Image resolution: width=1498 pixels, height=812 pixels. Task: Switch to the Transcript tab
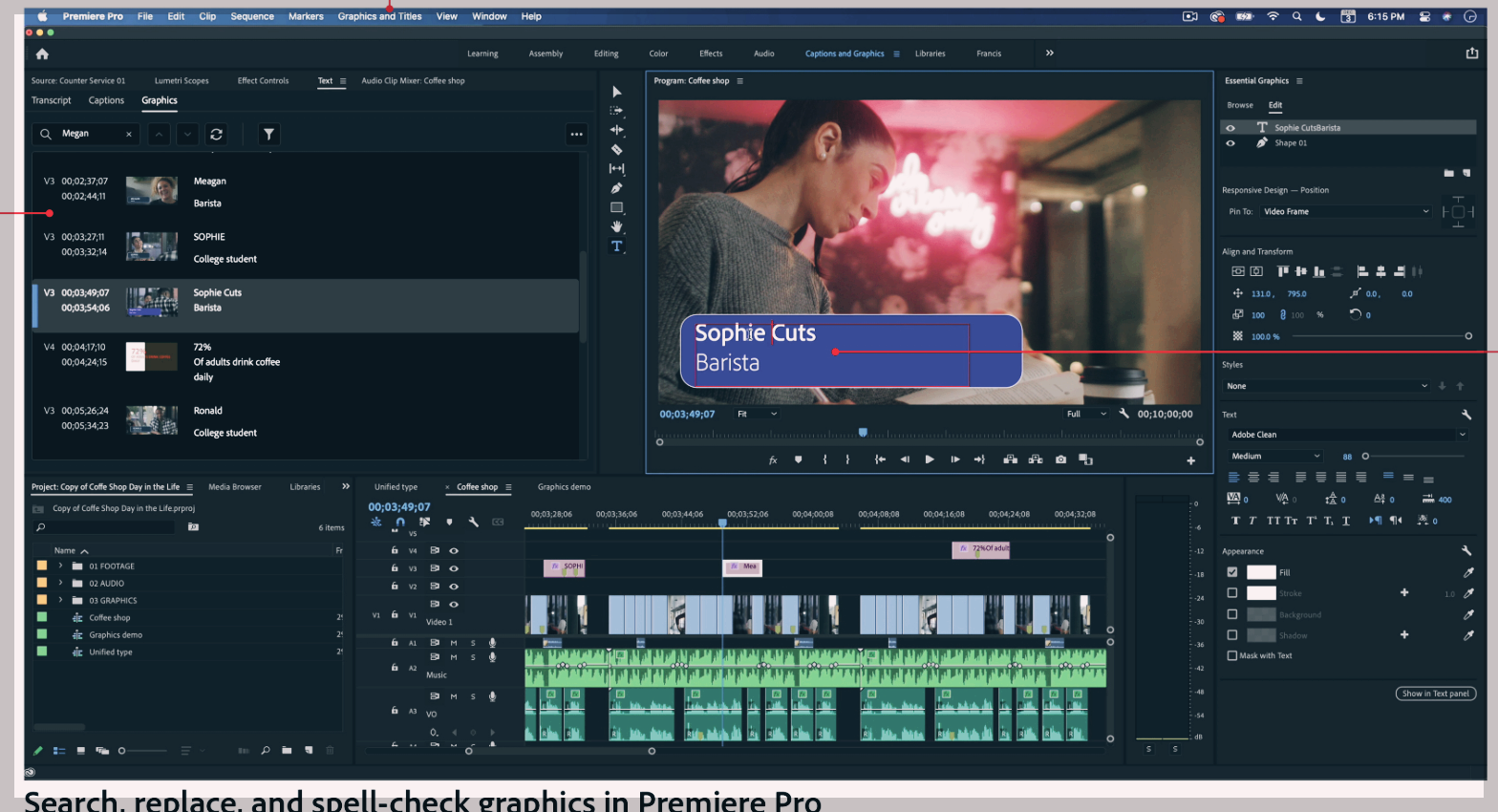coord(52,100)
